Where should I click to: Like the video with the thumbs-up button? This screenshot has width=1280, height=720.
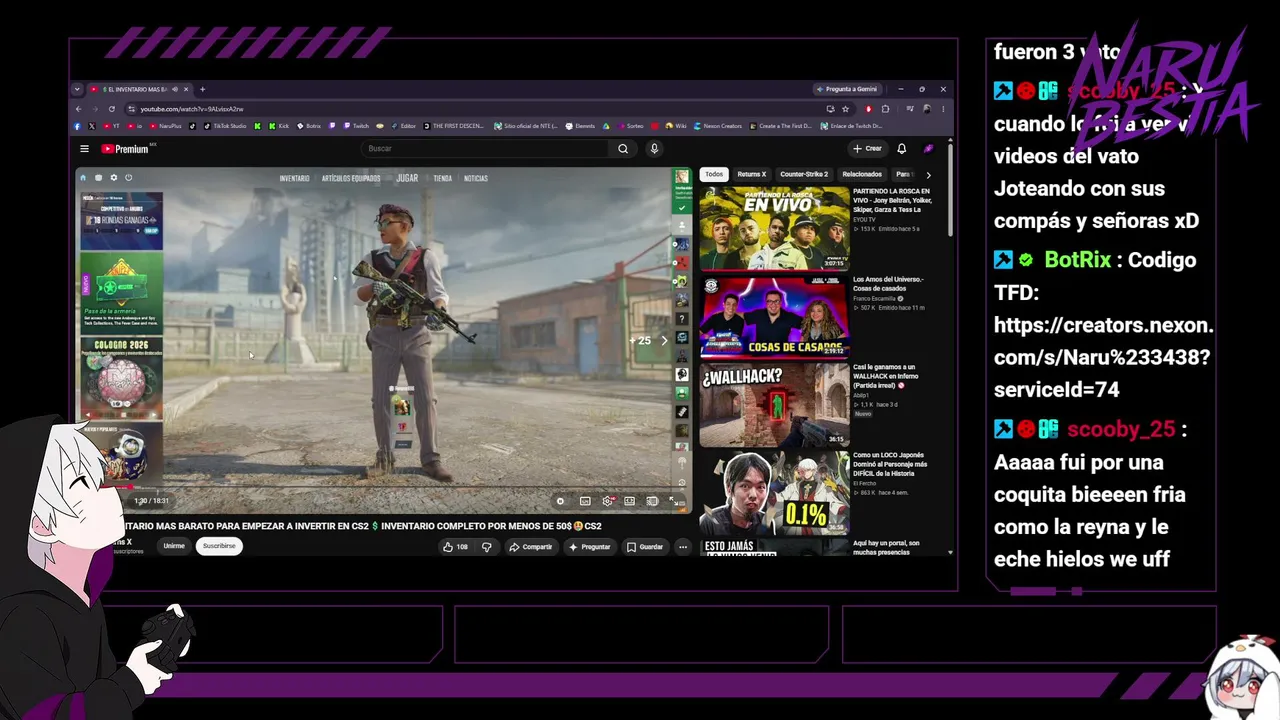455,547
